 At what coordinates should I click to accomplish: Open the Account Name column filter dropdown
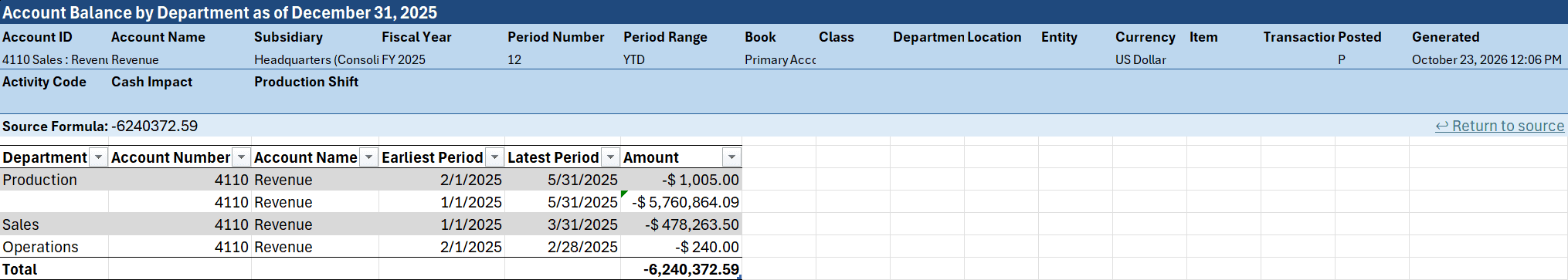point(368,157)
